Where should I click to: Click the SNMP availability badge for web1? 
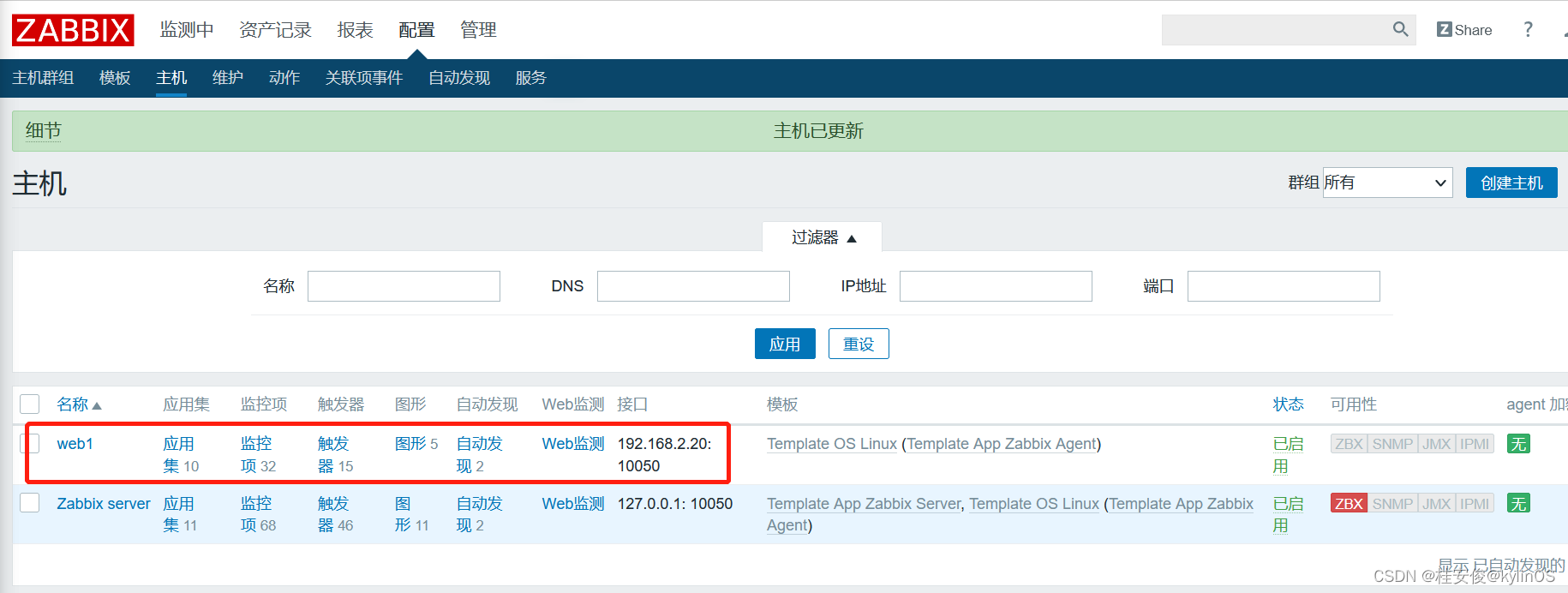point(1392,444)
